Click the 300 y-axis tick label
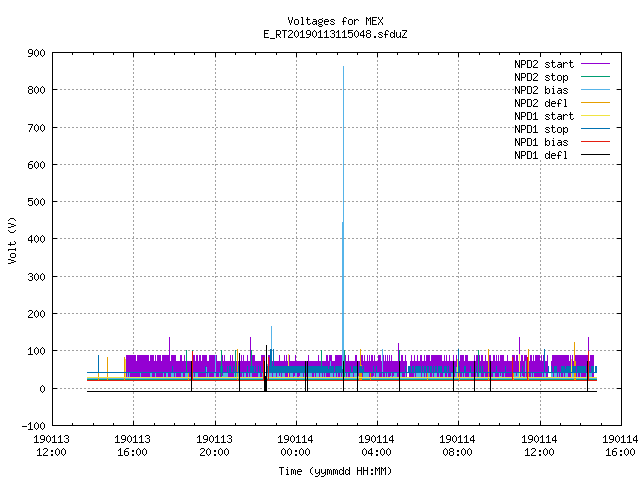 coord(36,277)
